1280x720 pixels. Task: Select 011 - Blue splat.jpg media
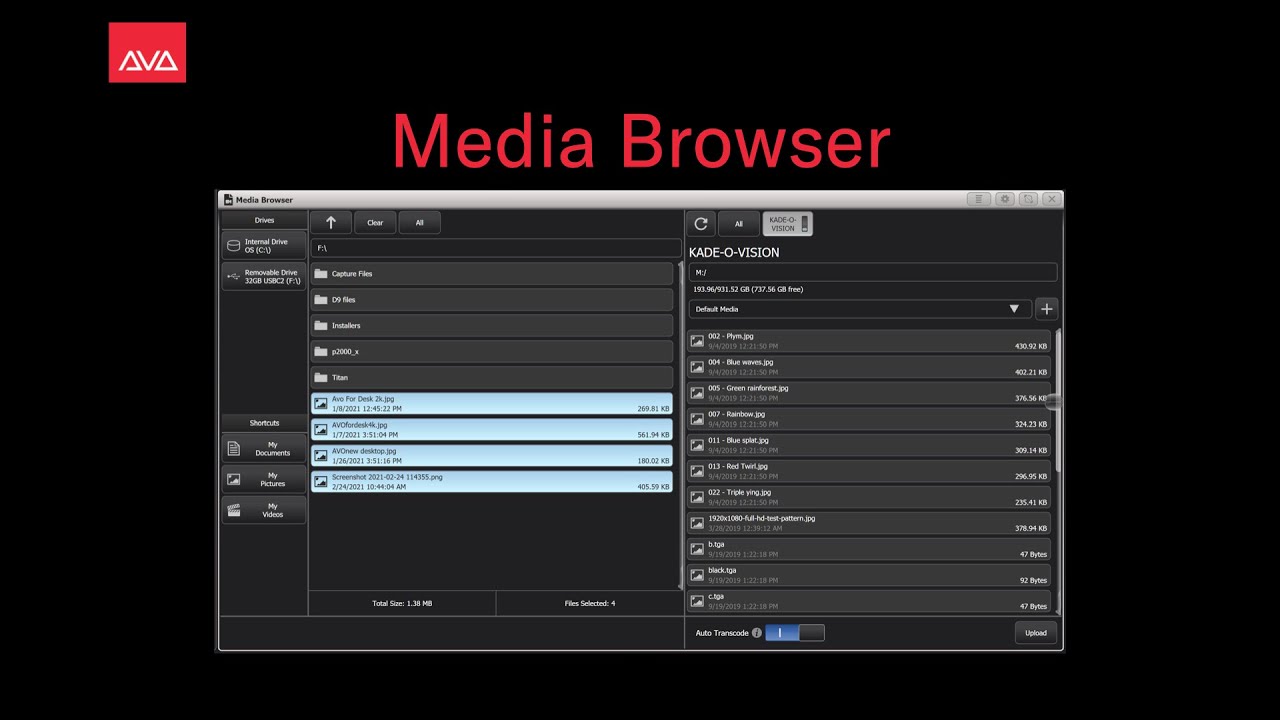pyautogui.click(x=869, y=445)
